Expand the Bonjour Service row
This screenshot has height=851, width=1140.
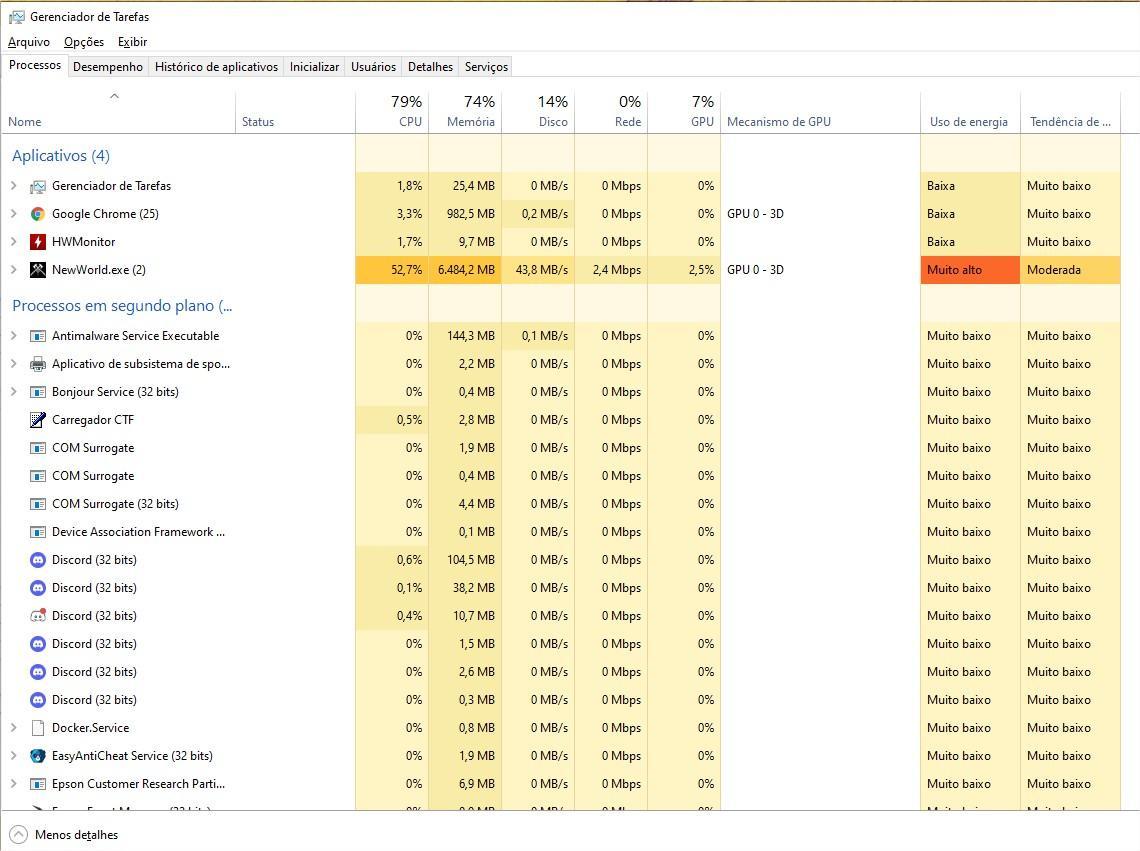pos(13,392)
